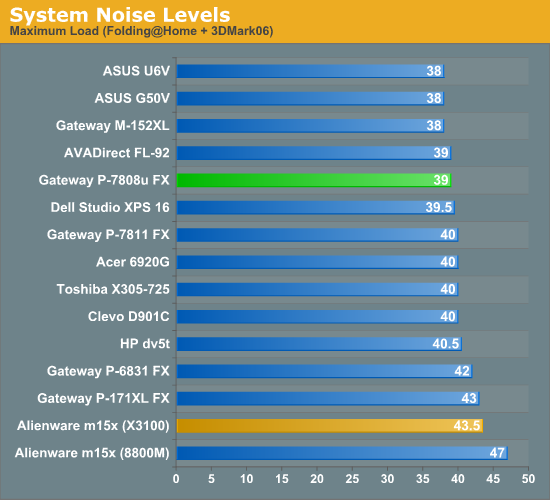Select the "HP dv5t" label

(145, 344)
